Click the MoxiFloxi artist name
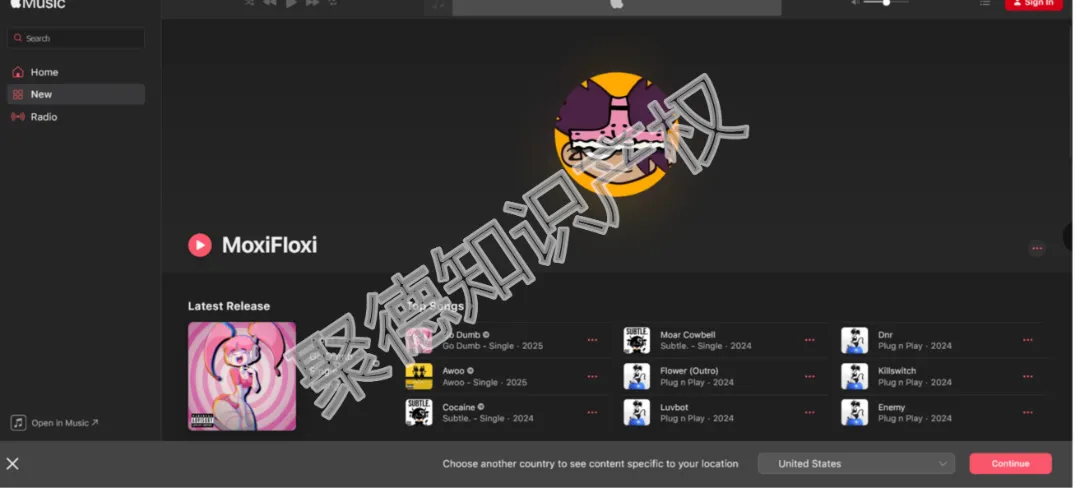 269,245
